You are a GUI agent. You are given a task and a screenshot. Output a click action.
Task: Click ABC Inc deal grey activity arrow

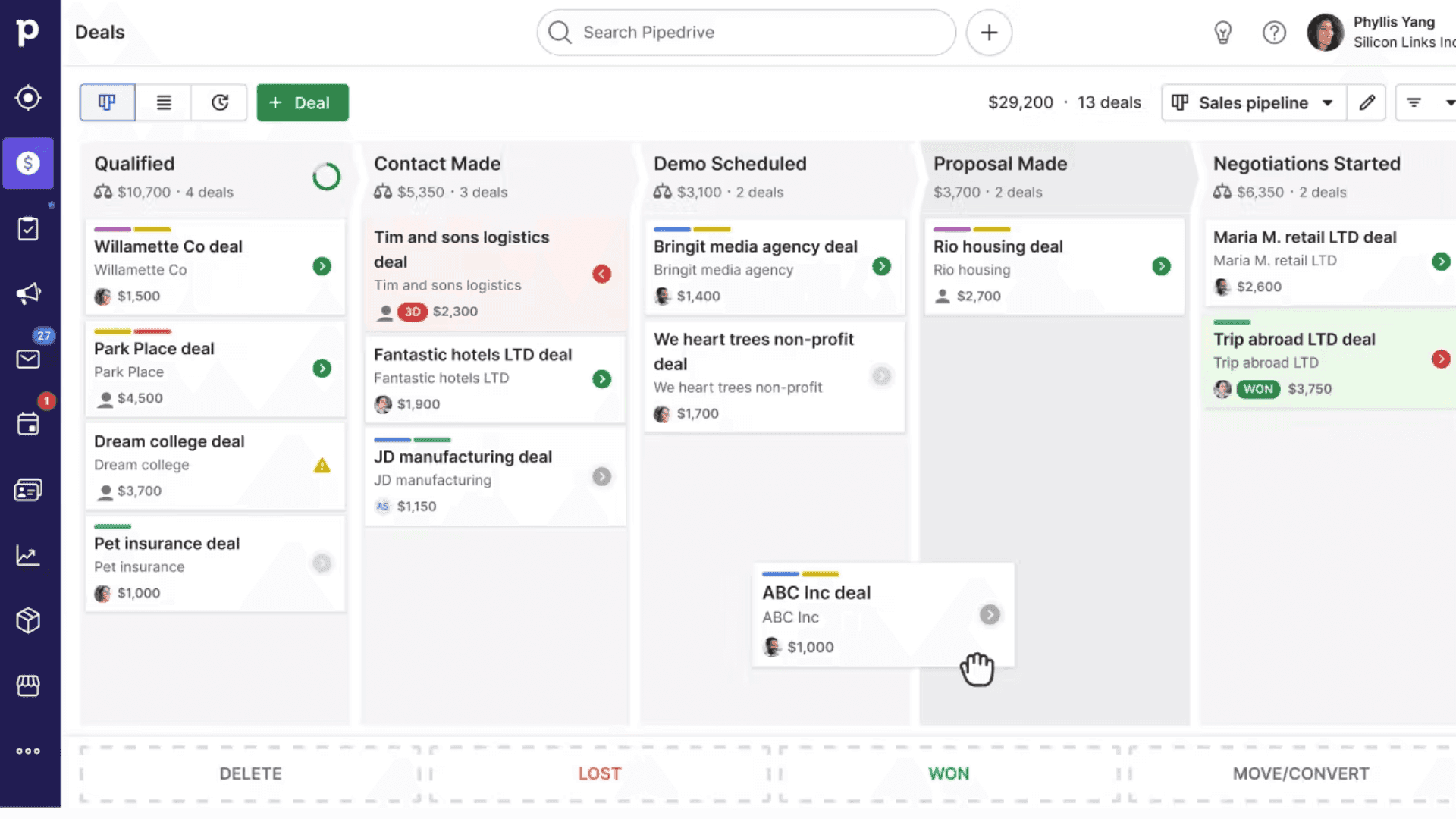click(990, 614)
